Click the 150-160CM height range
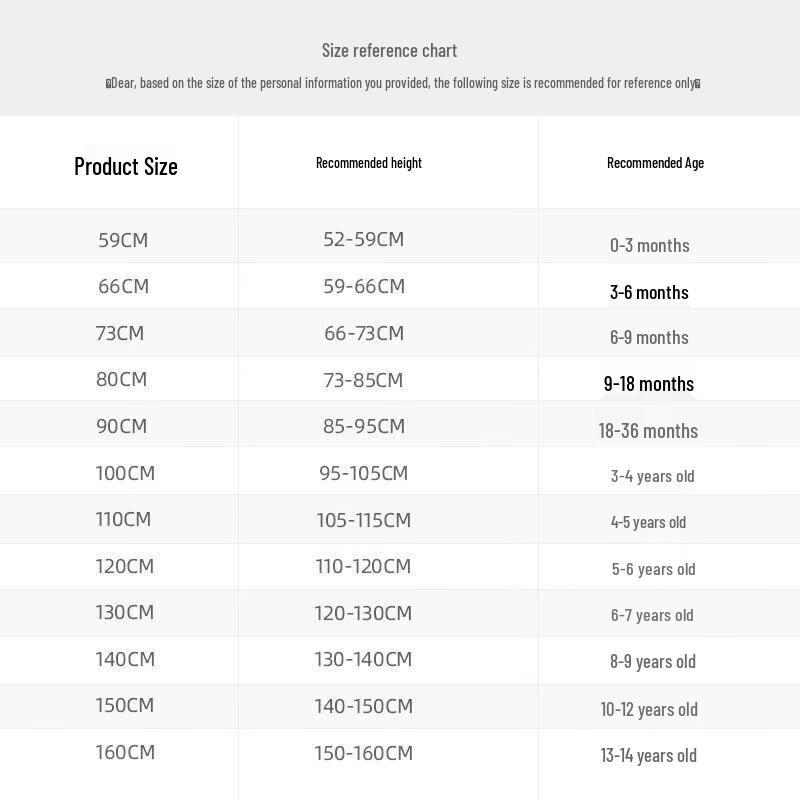Screen dimensions: 800x800 click(x=363, y=753)
